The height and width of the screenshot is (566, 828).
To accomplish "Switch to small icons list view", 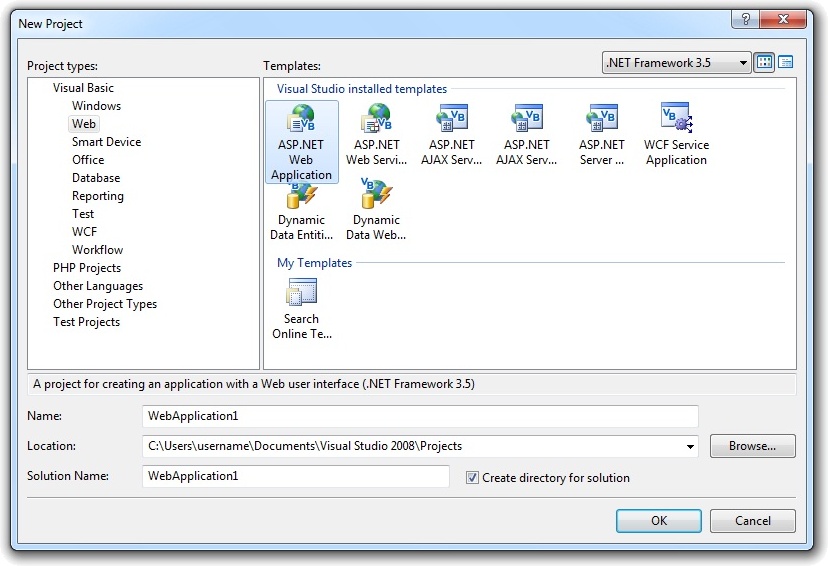I will 785,62.
